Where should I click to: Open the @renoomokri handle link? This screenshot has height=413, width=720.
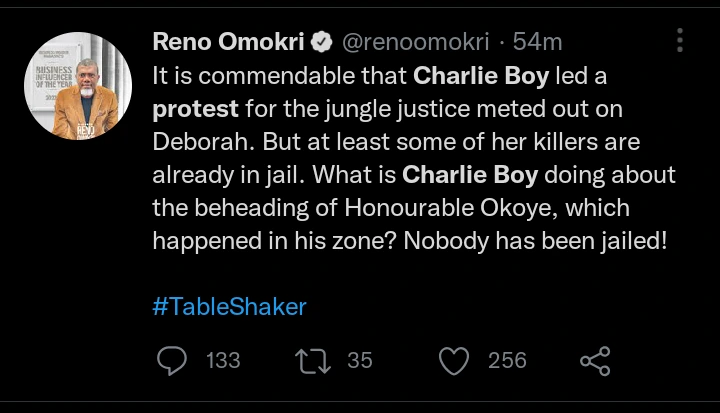pyautogui.click(x=416, y=42)
